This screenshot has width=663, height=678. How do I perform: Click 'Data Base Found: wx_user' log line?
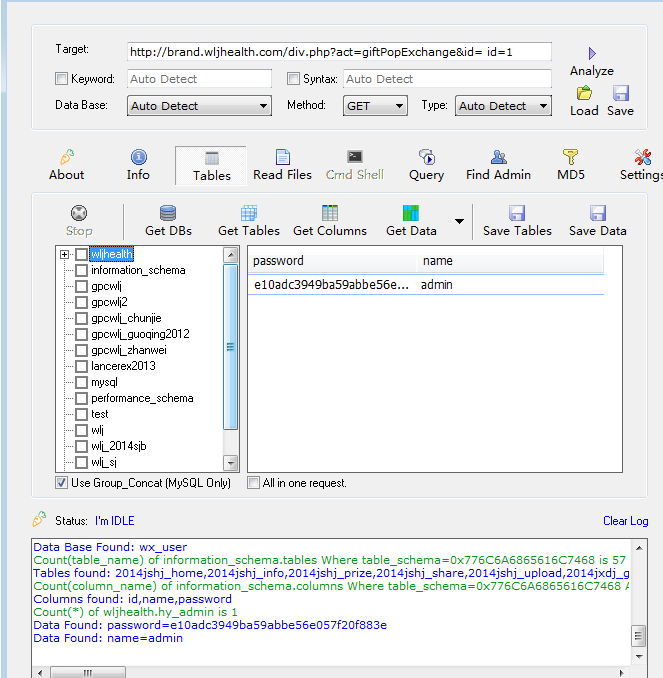pos(110,547)
